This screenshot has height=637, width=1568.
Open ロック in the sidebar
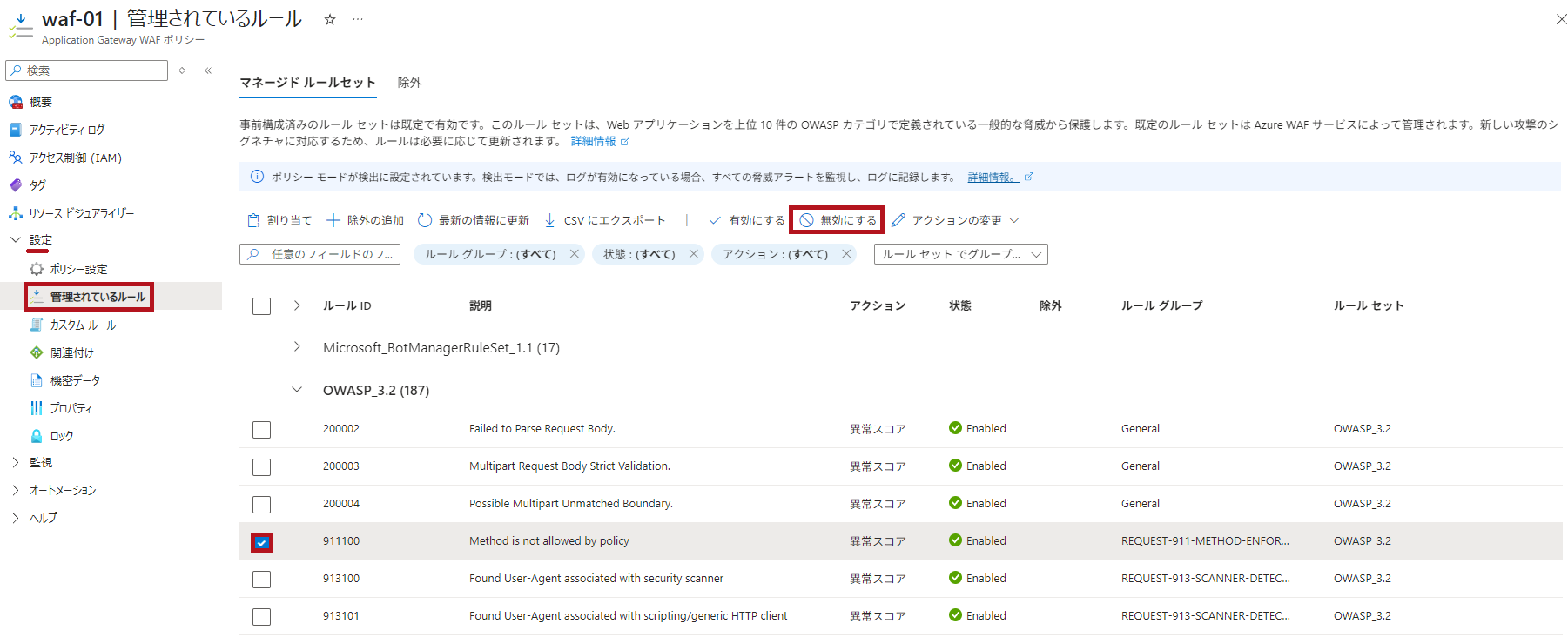(61, 436)
